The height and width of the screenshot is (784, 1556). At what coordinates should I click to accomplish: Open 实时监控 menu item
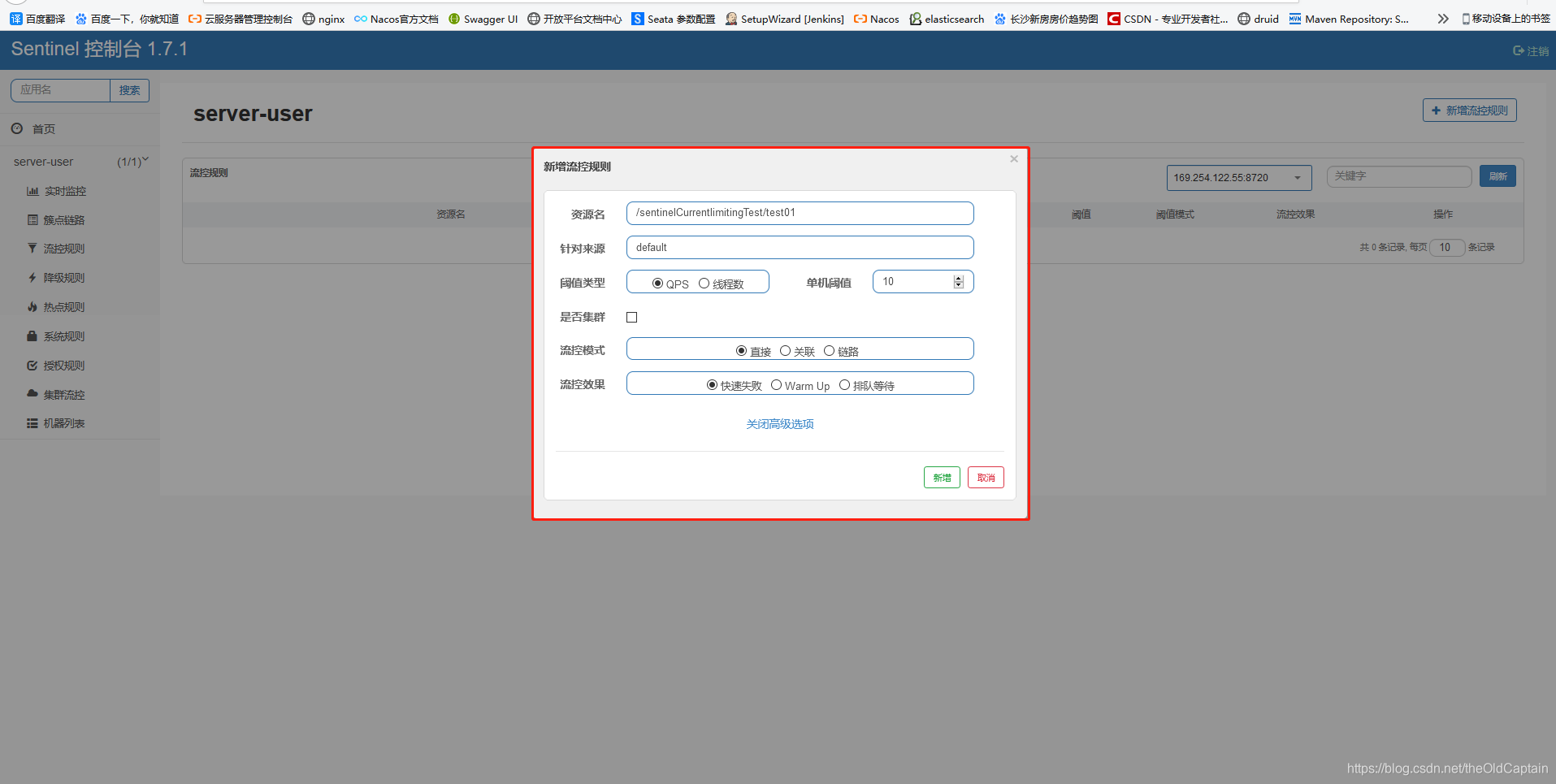(65, 191)
